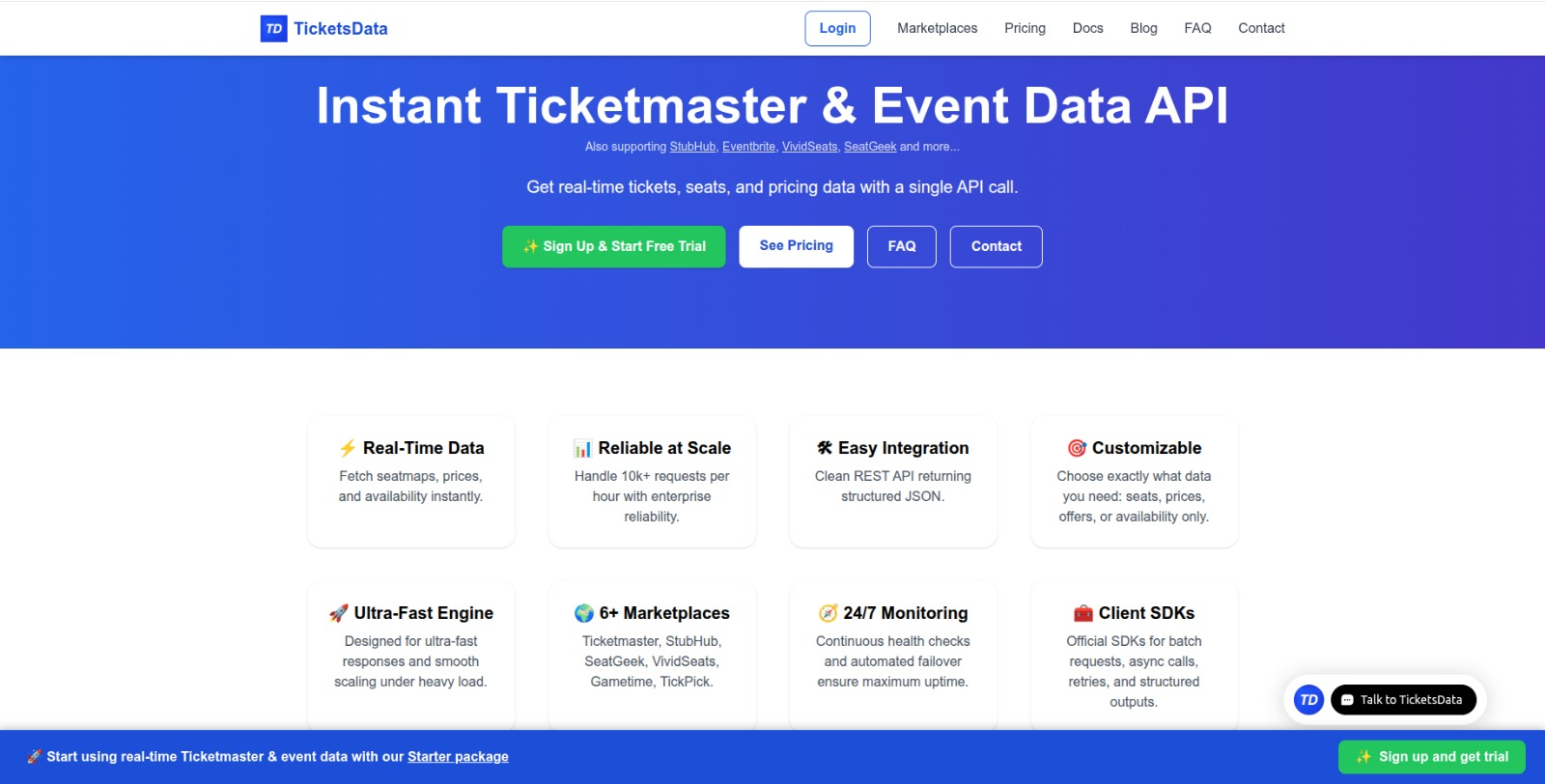Image resolution: width=1545 pixels, height=784 pixels.
Task: Open the Docs navigation link
Action: (x=1087, y=28)
